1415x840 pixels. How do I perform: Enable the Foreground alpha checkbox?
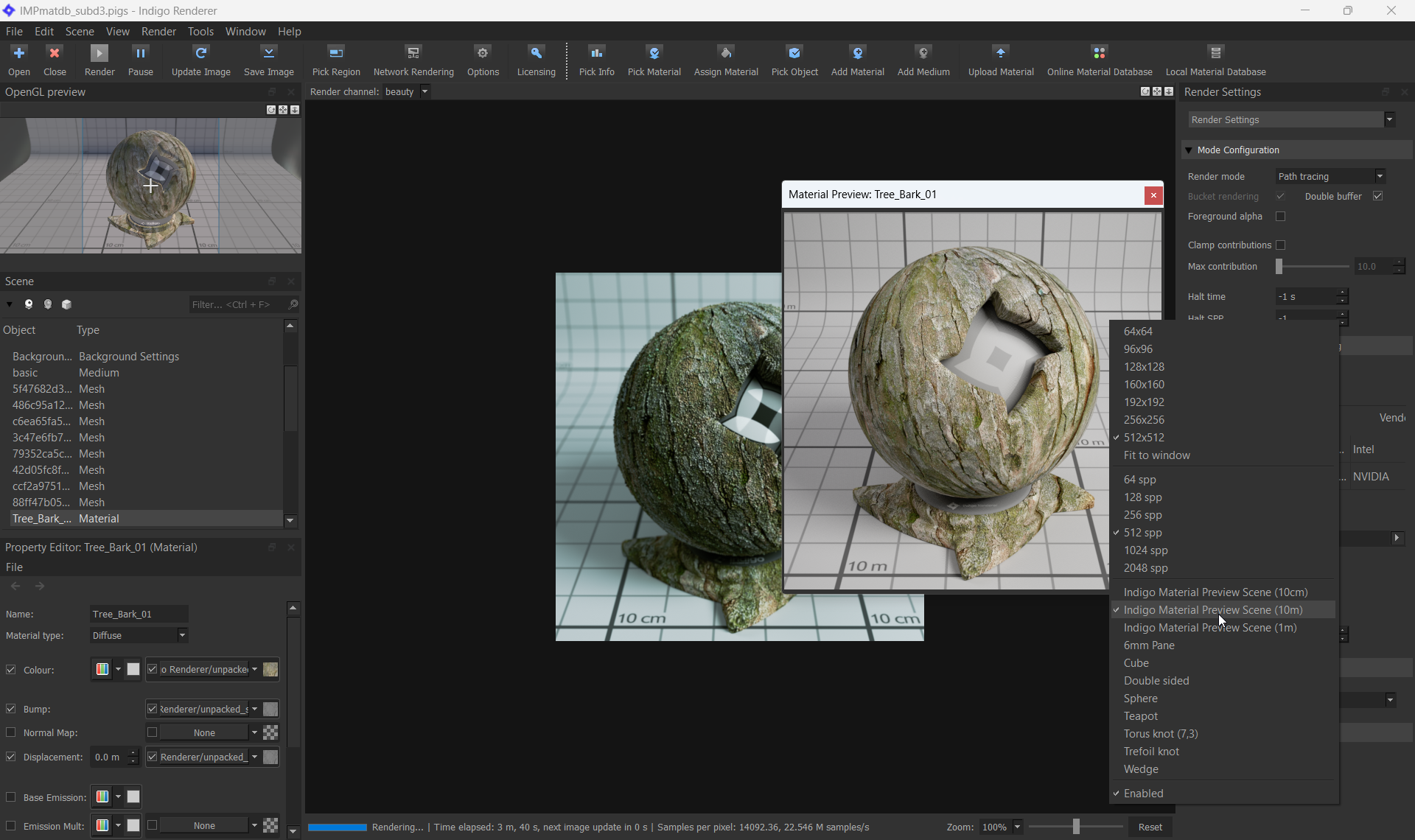point(1280,217)
